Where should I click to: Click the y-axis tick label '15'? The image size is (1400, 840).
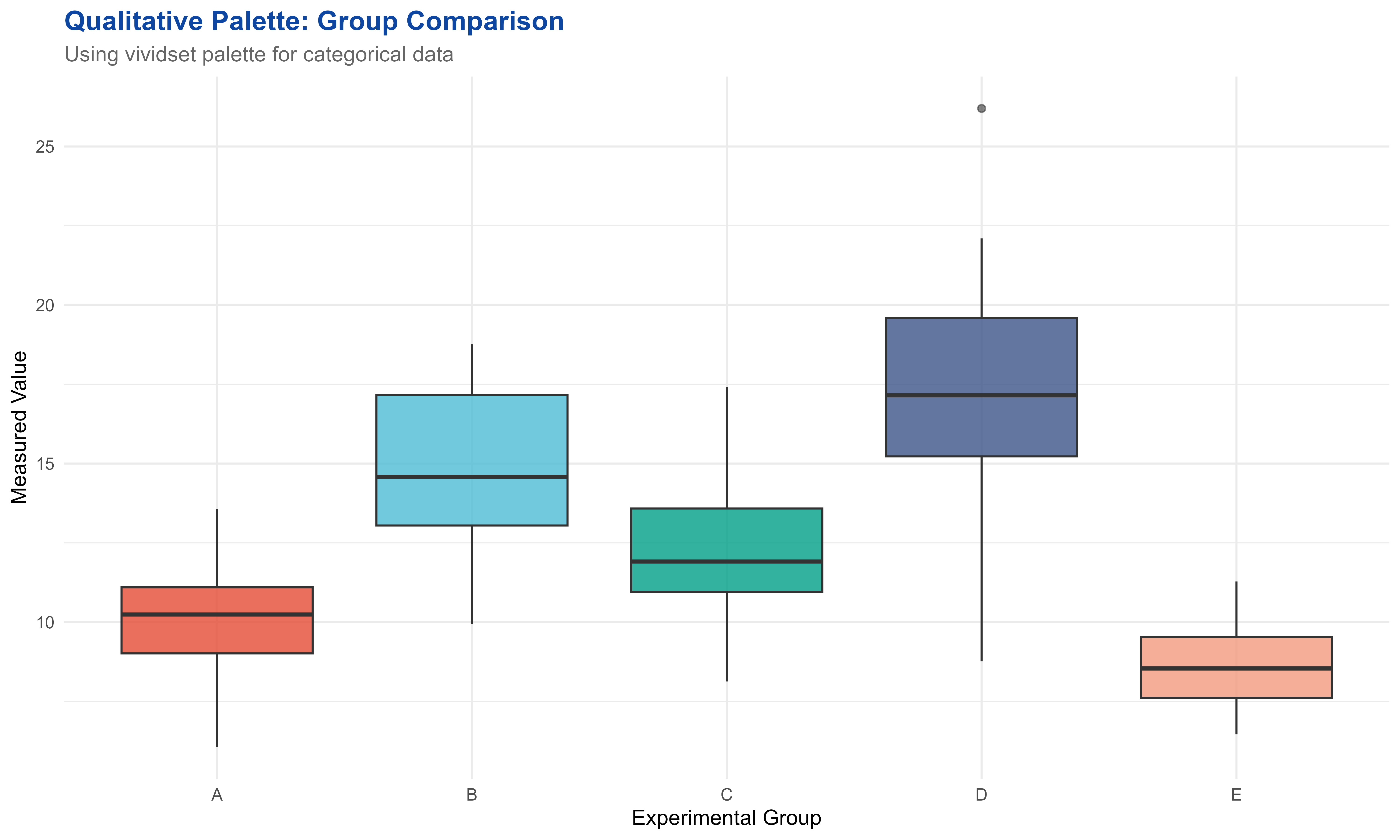[x=45, y=464]
